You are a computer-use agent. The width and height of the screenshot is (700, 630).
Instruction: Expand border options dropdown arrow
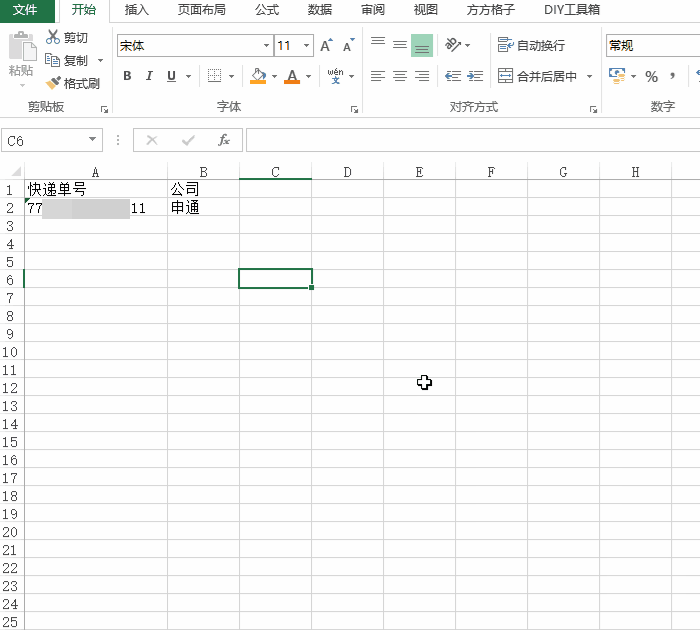tap(231, 76)
